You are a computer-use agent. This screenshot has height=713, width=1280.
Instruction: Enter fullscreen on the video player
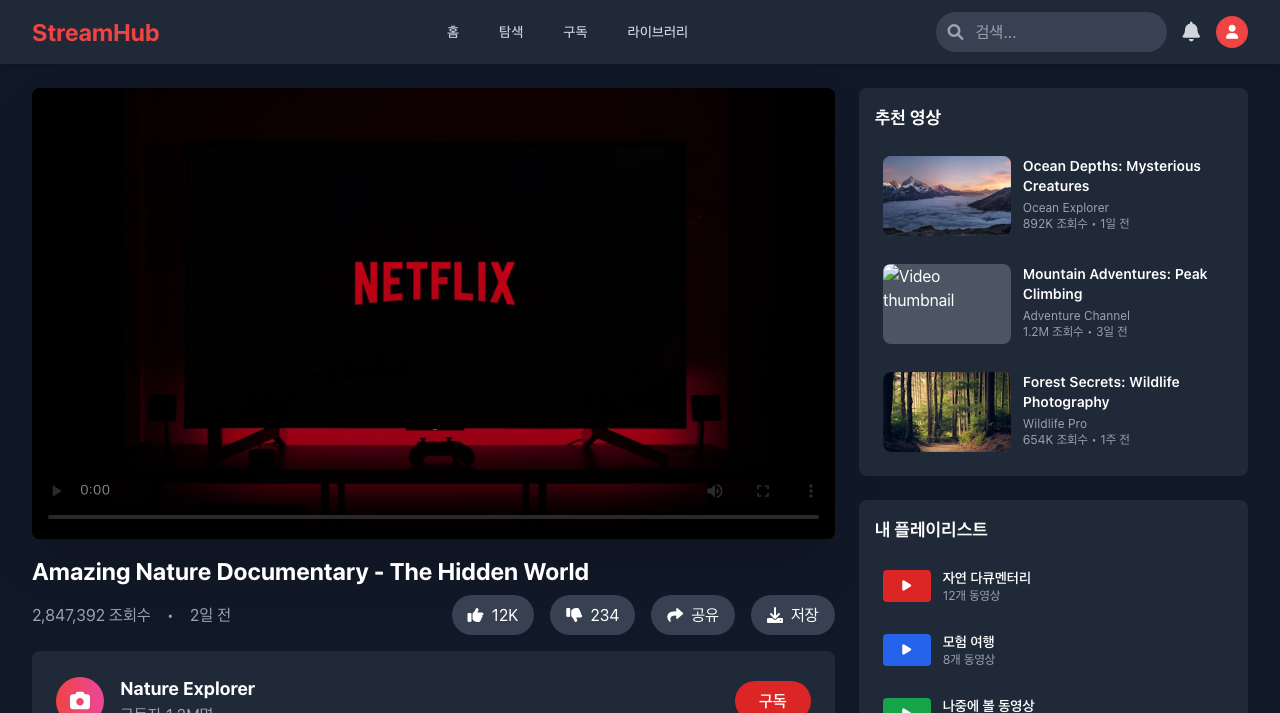click(x=763, y=491)
